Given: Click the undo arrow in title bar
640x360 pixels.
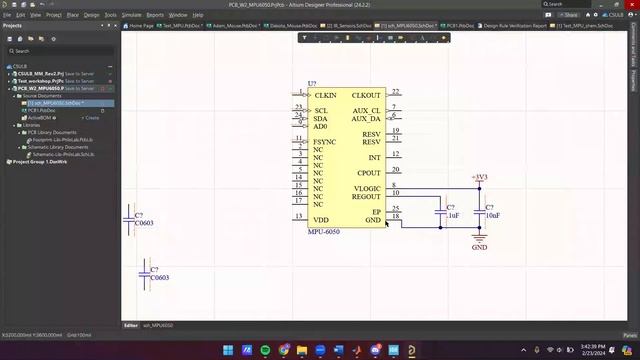Looking at the screenshot, I should tap(42, 4).
